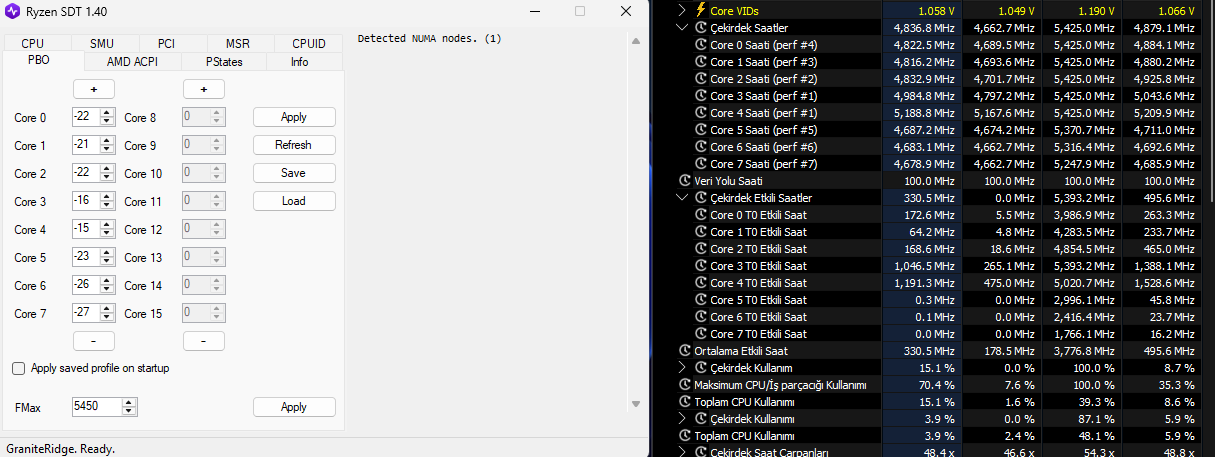Click the clock icon beside Core 7 Saati (perf #7)
This screenshot has width=1215, height=457.
[x=700, y=164]
